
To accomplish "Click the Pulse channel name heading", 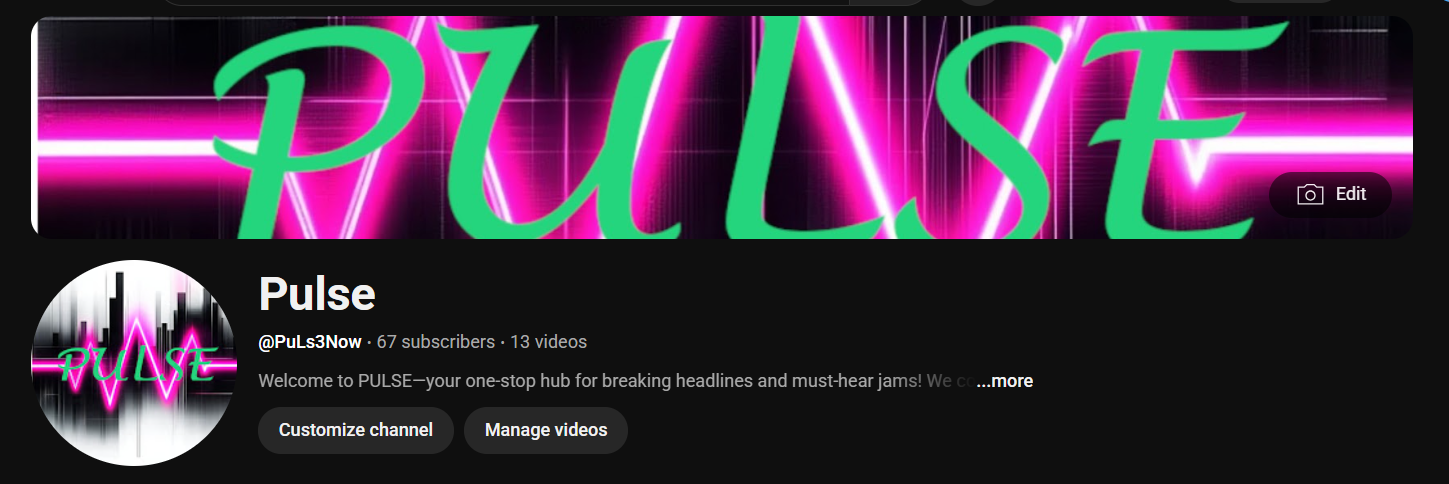I will pos(317,294).
